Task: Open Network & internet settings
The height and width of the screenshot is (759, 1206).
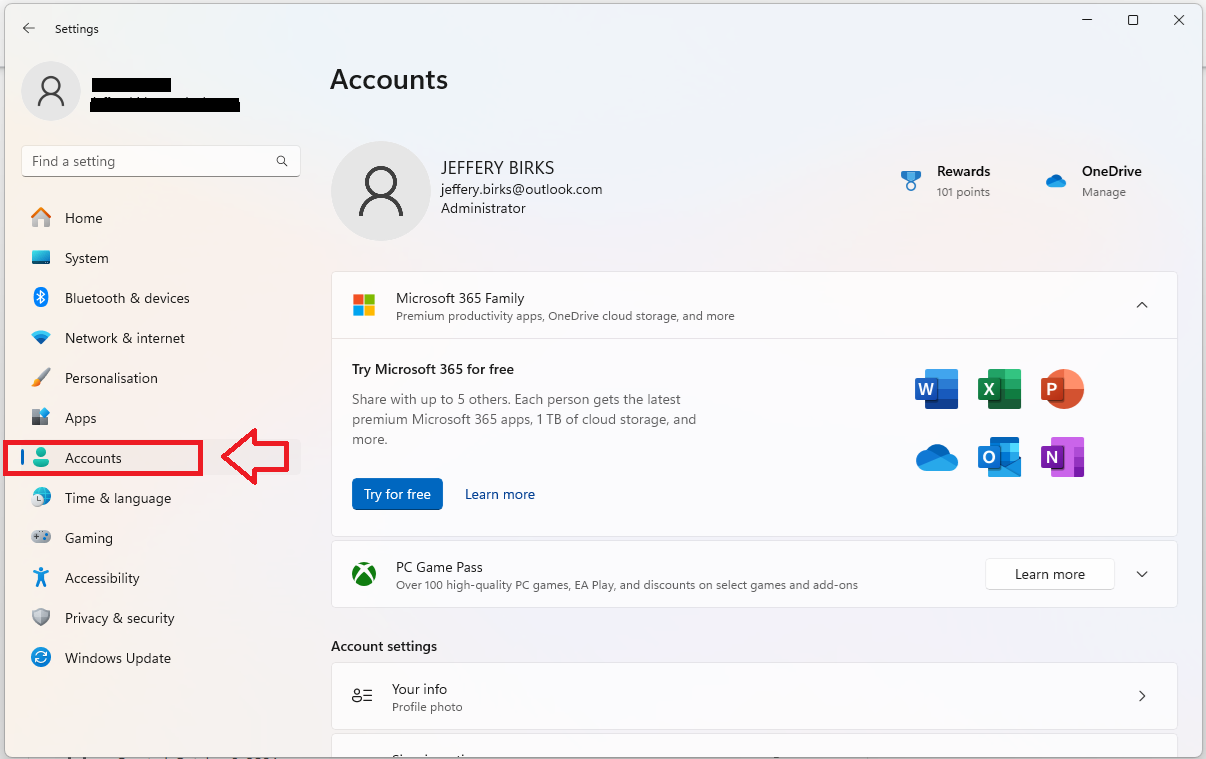Action: 124,338
